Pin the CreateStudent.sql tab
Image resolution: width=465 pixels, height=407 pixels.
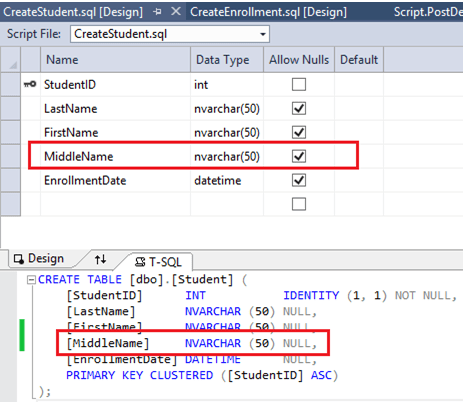tap(157, 12)
